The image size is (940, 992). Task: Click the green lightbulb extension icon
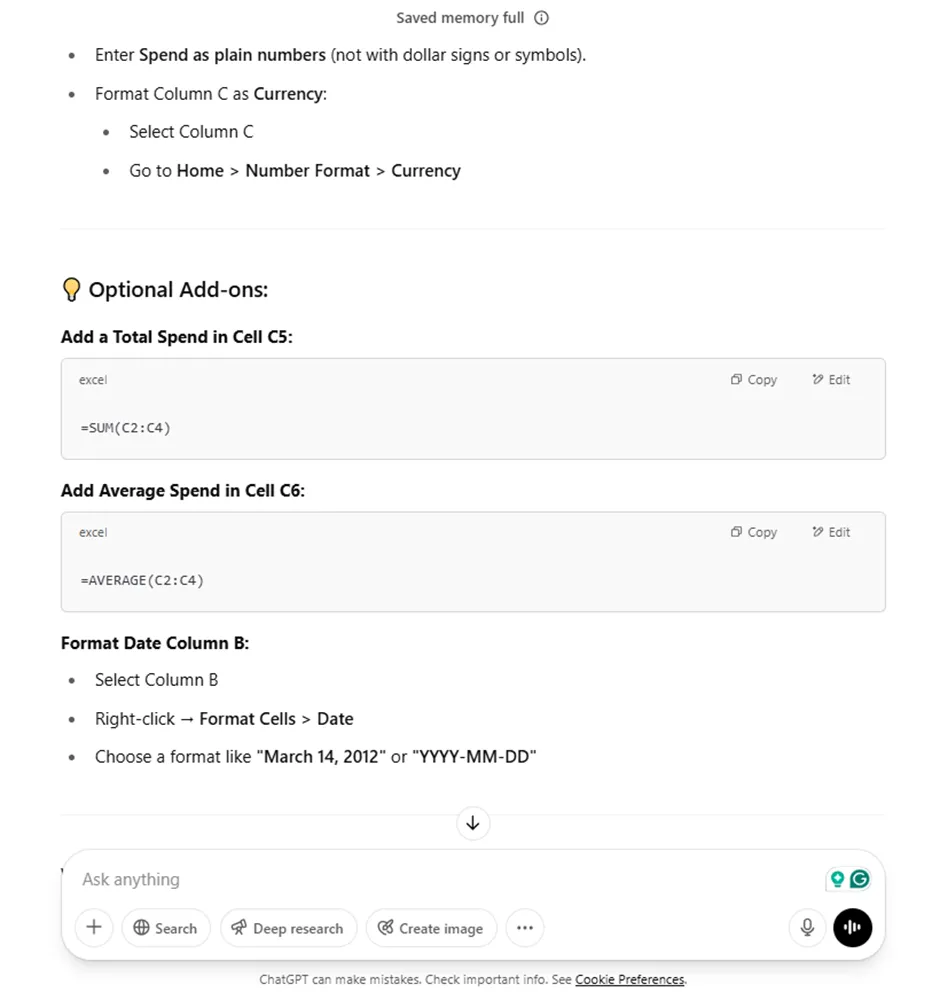click(x=837, y=879)
